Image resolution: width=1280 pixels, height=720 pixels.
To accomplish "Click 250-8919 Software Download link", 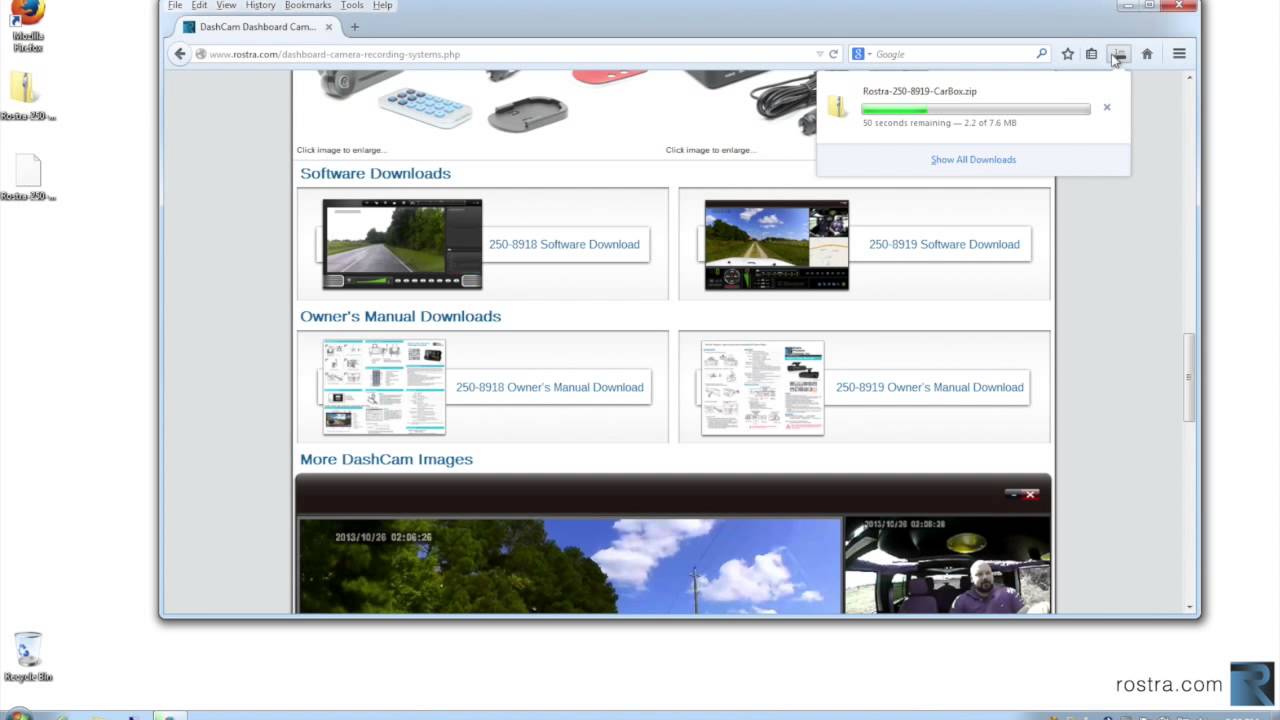I will (944, 244).
